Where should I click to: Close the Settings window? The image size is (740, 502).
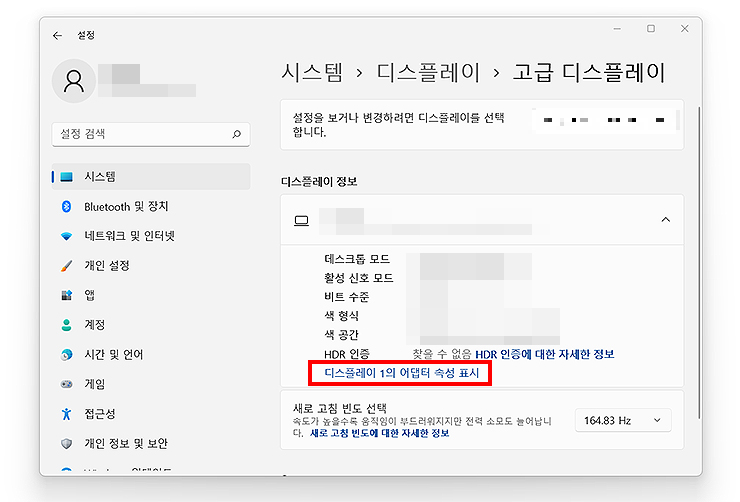(685, 29)
